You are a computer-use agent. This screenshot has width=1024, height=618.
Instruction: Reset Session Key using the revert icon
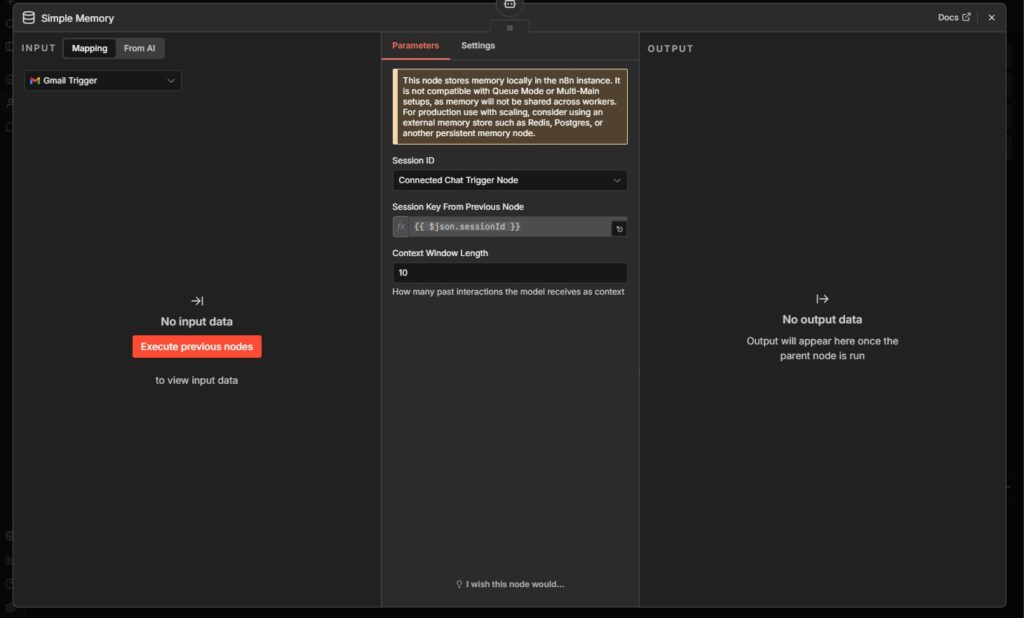point(619,227)
